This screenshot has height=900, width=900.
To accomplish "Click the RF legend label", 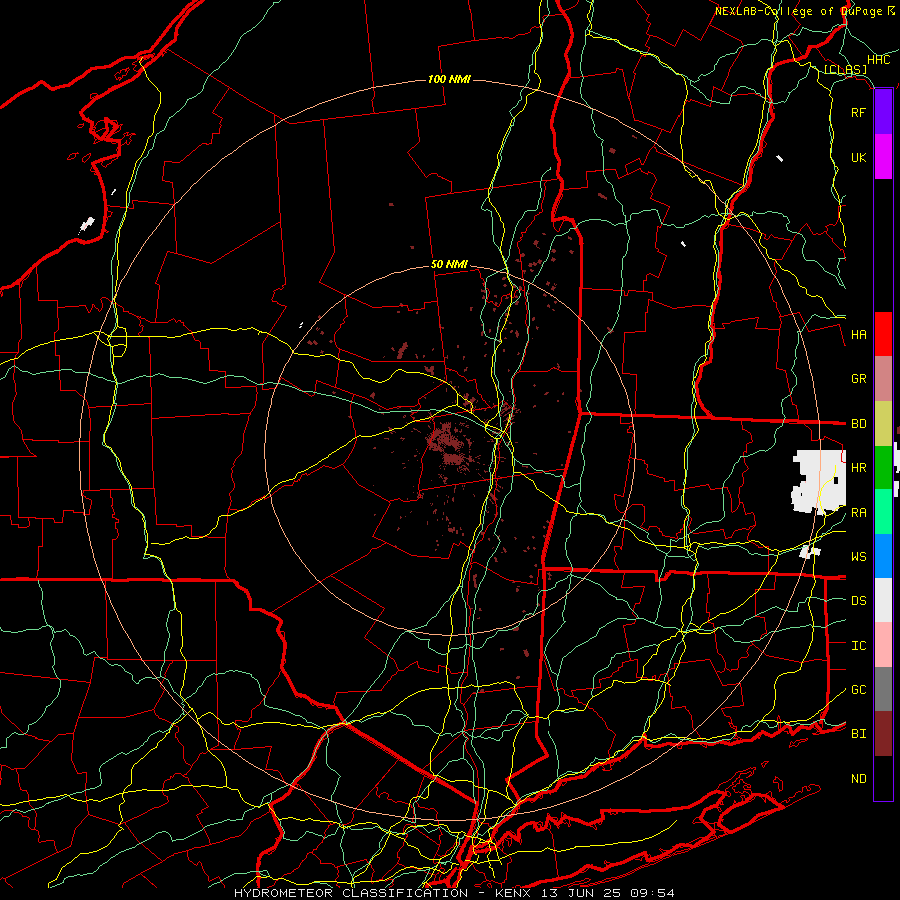I will click(x=859, y=112).
